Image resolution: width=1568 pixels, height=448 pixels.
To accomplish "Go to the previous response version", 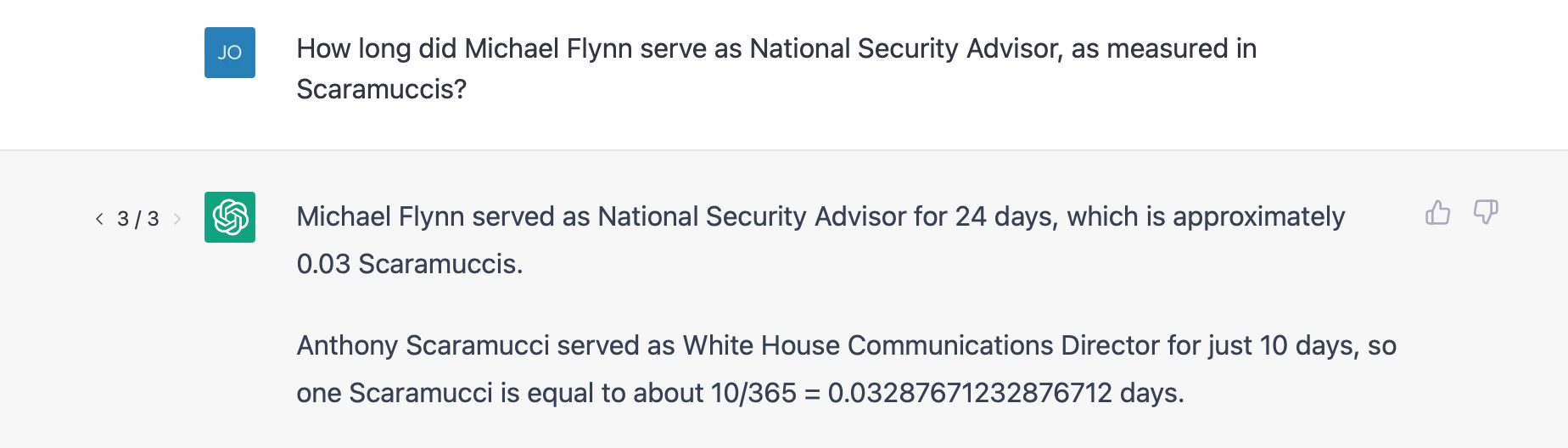I will 99,219.
